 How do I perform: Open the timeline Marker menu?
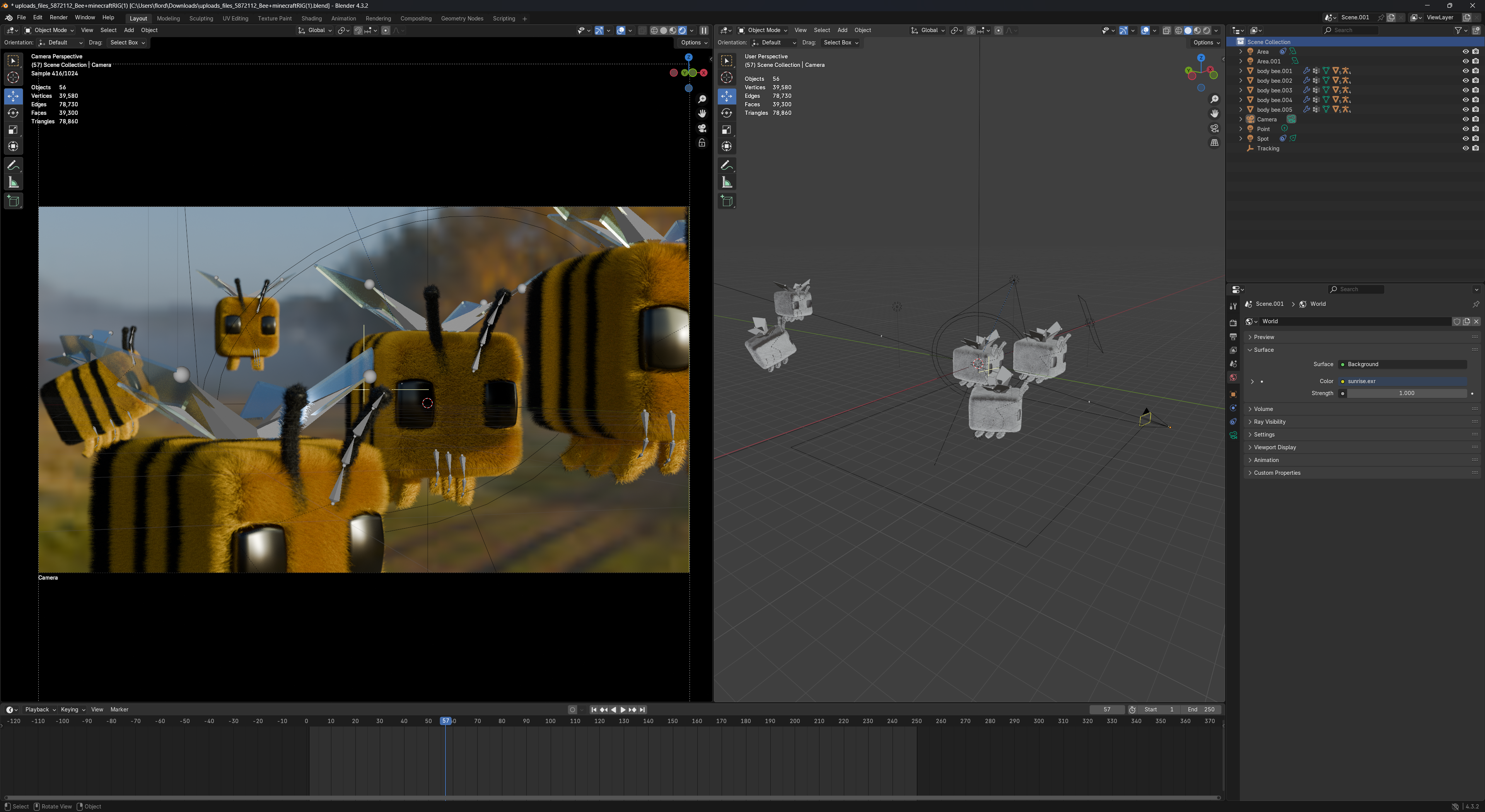[x=119, y=710]
